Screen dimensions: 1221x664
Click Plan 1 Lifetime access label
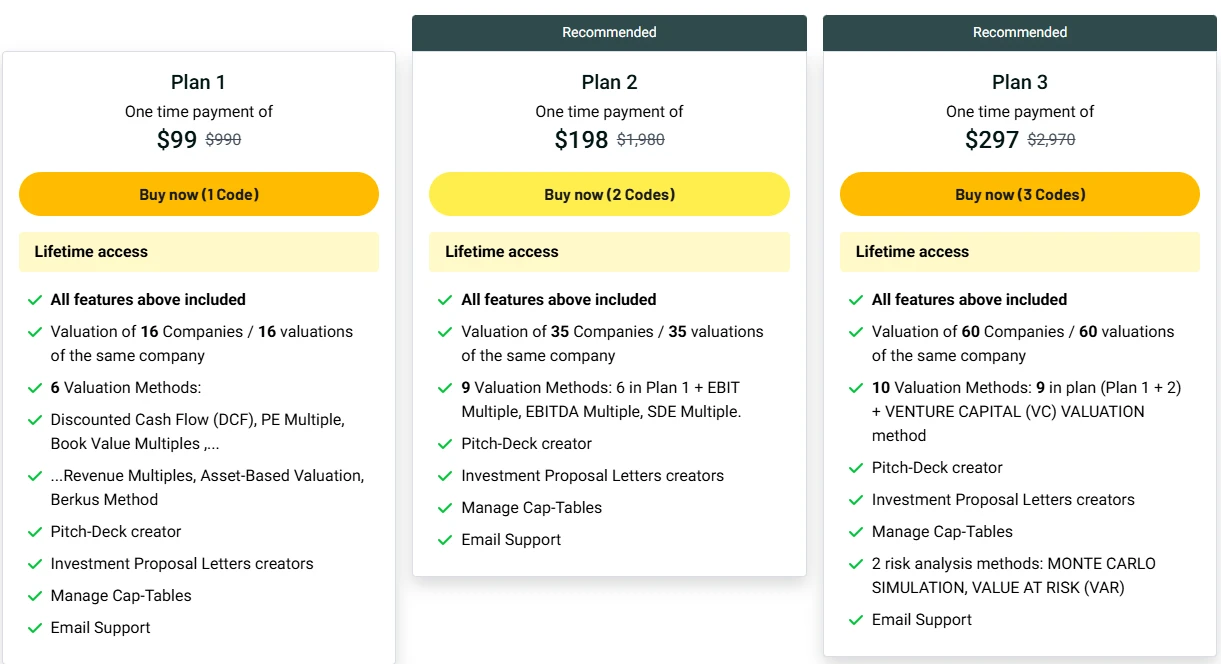pos(91,252)
